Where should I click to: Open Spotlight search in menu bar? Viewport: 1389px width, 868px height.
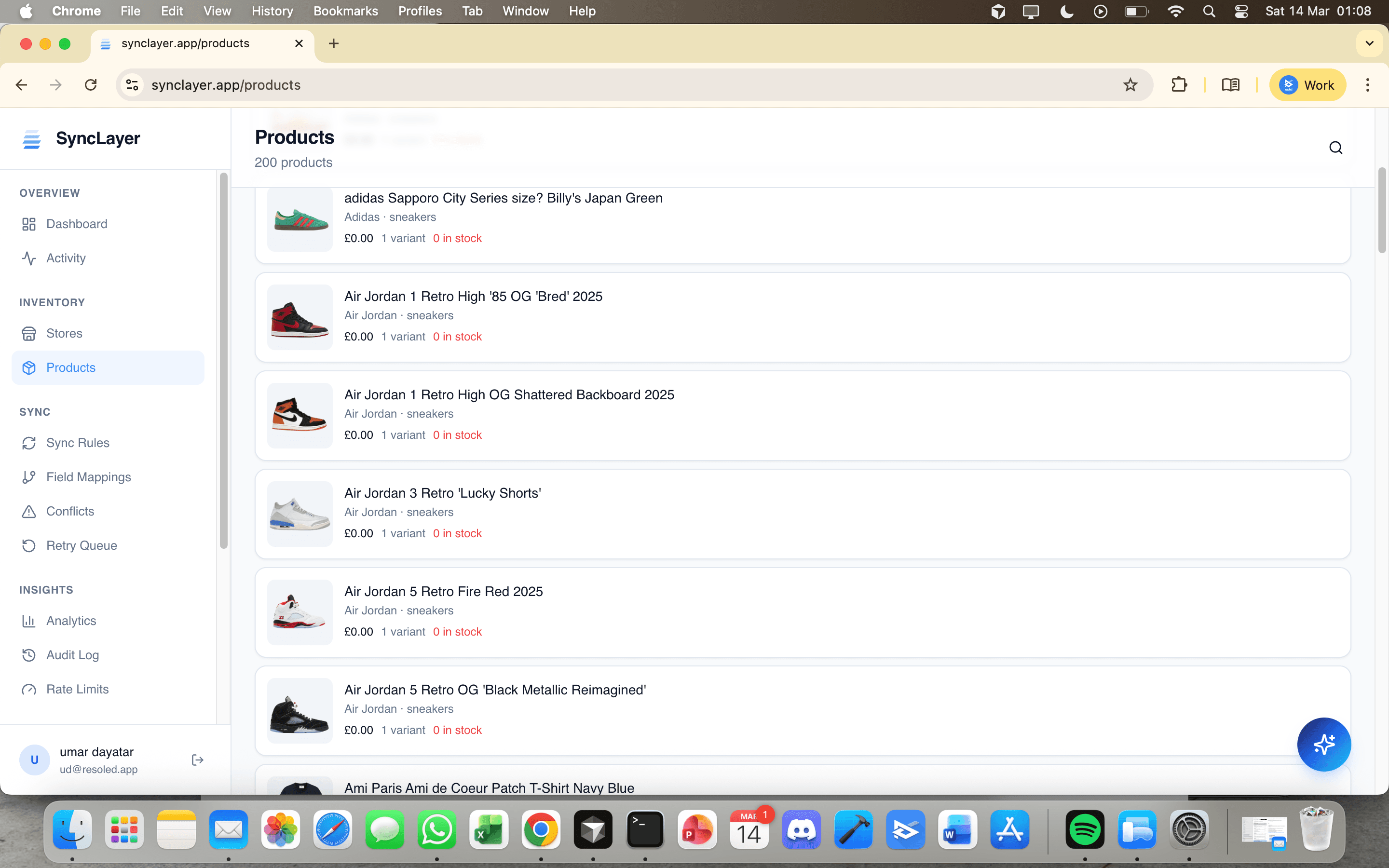click(x=1209, y=11)
